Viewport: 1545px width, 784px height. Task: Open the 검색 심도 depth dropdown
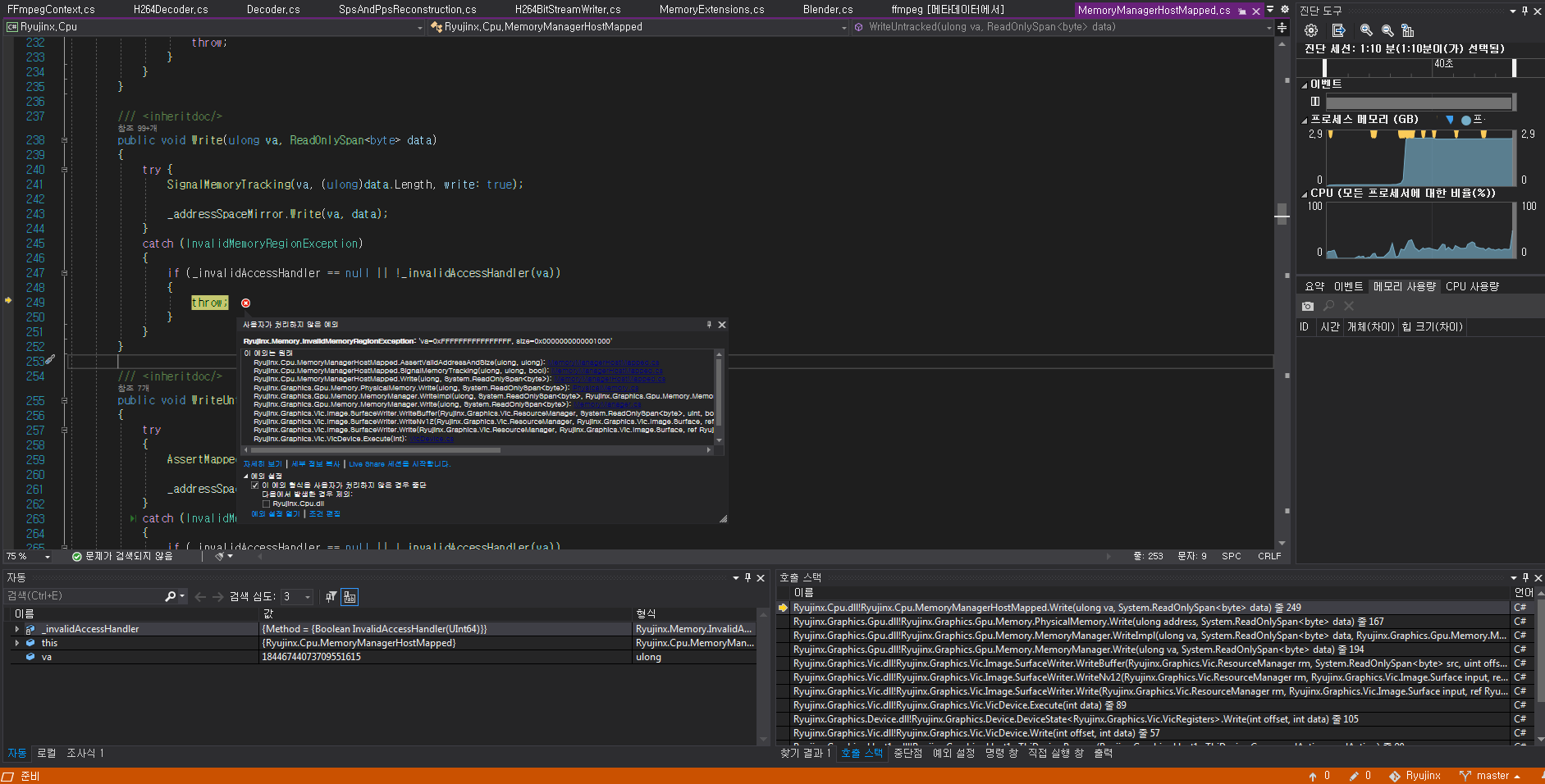(308, 596)
